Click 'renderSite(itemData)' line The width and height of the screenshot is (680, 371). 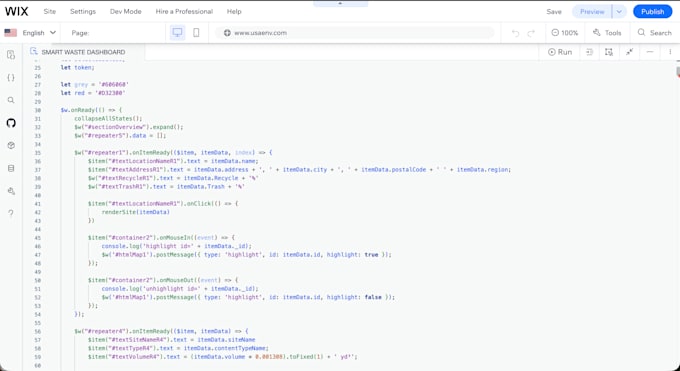coord(136,212)
